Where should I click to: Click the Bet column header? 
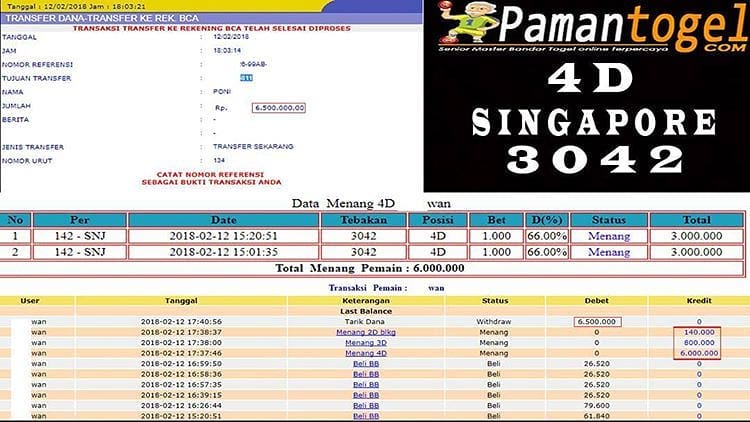coord(496,220)
